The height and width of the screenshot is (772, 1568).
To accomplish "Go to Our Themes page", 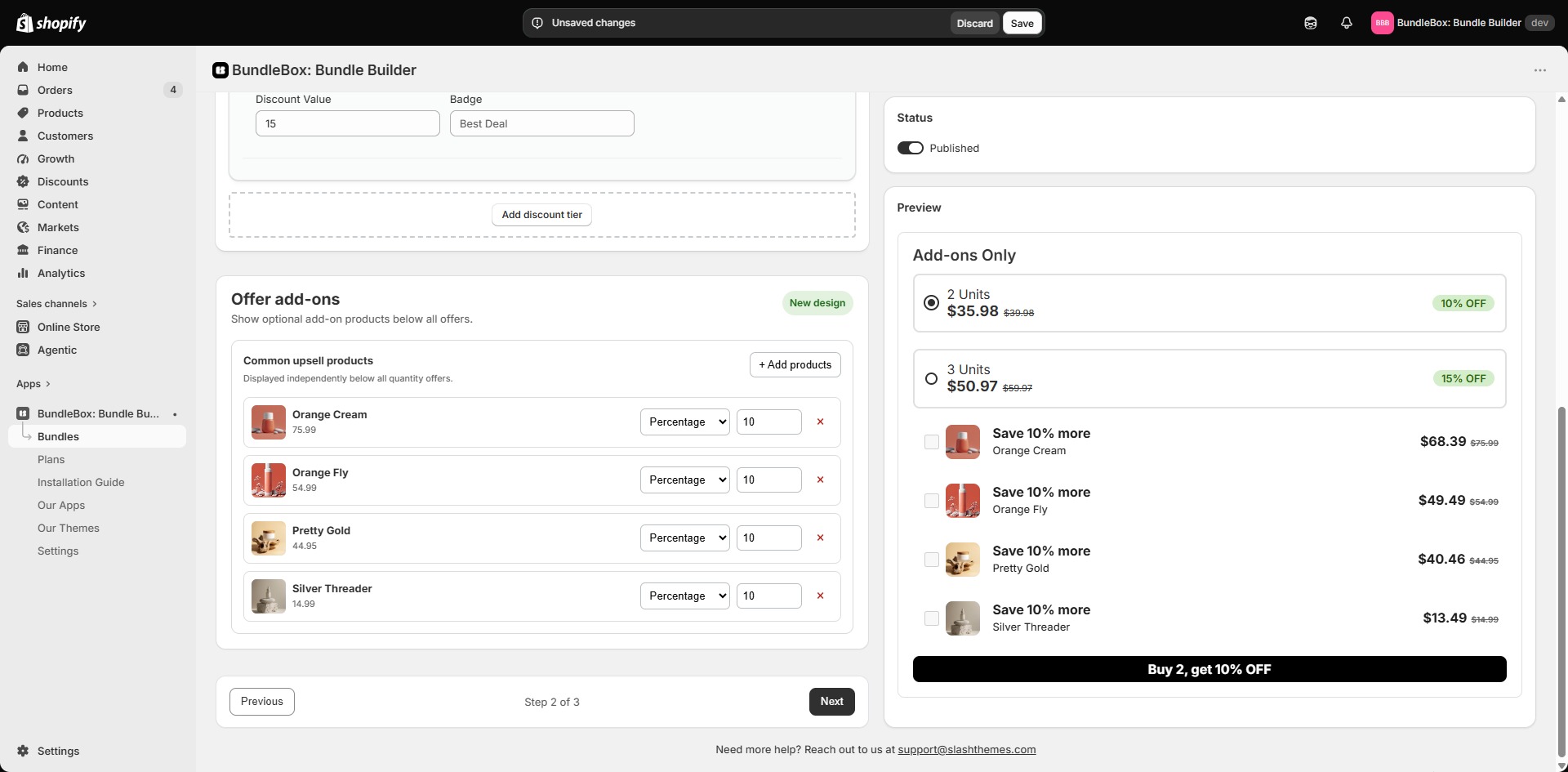I will click(69, 529).
